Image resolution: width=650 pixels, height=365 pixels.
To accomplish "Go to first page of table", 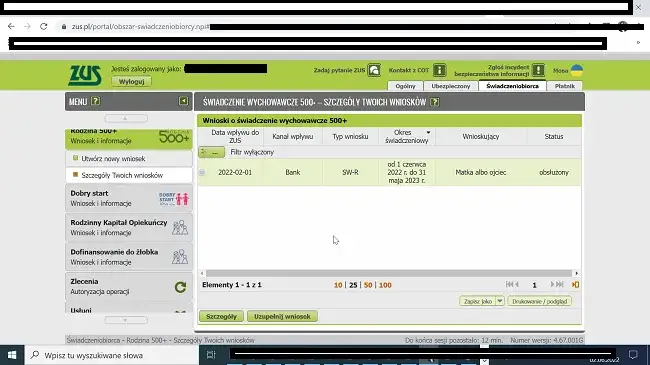I will (509, 285).
